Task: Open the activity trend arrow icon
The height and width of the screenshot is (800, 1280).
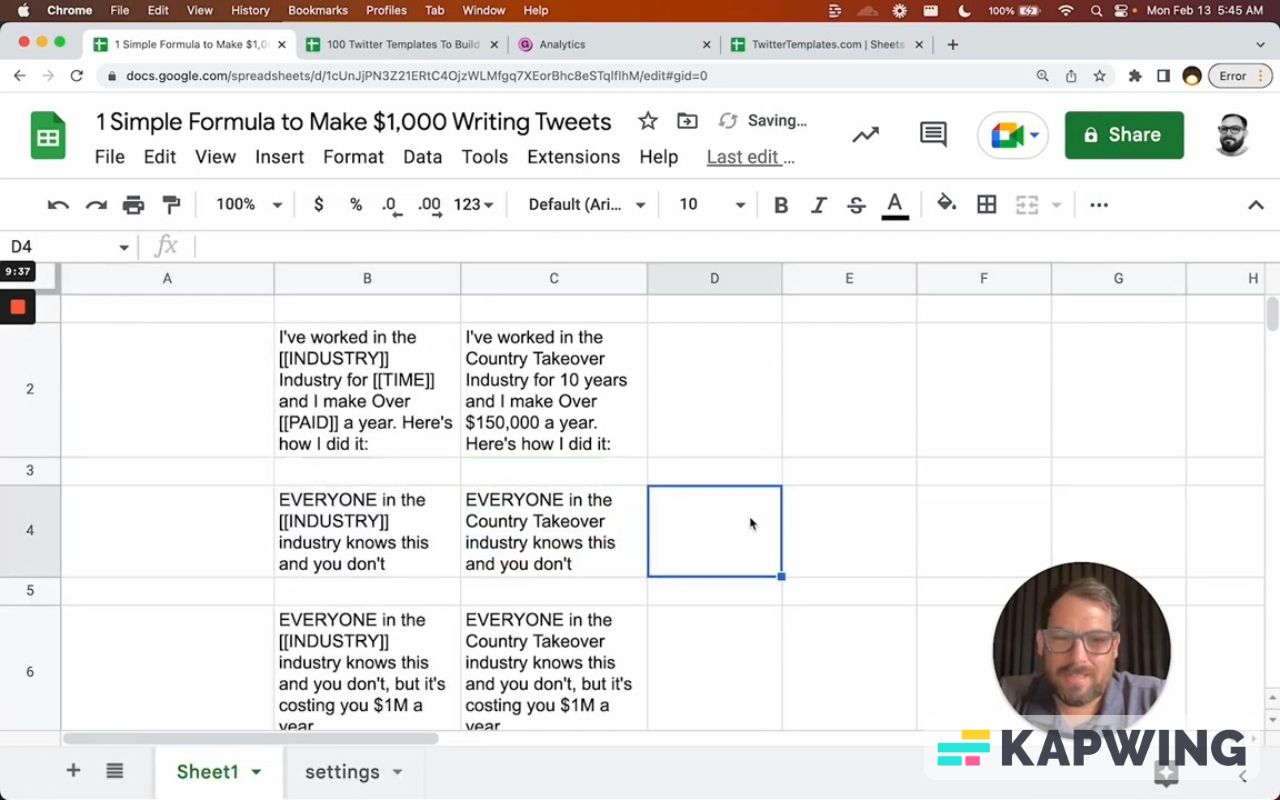Action: point(865,135)
